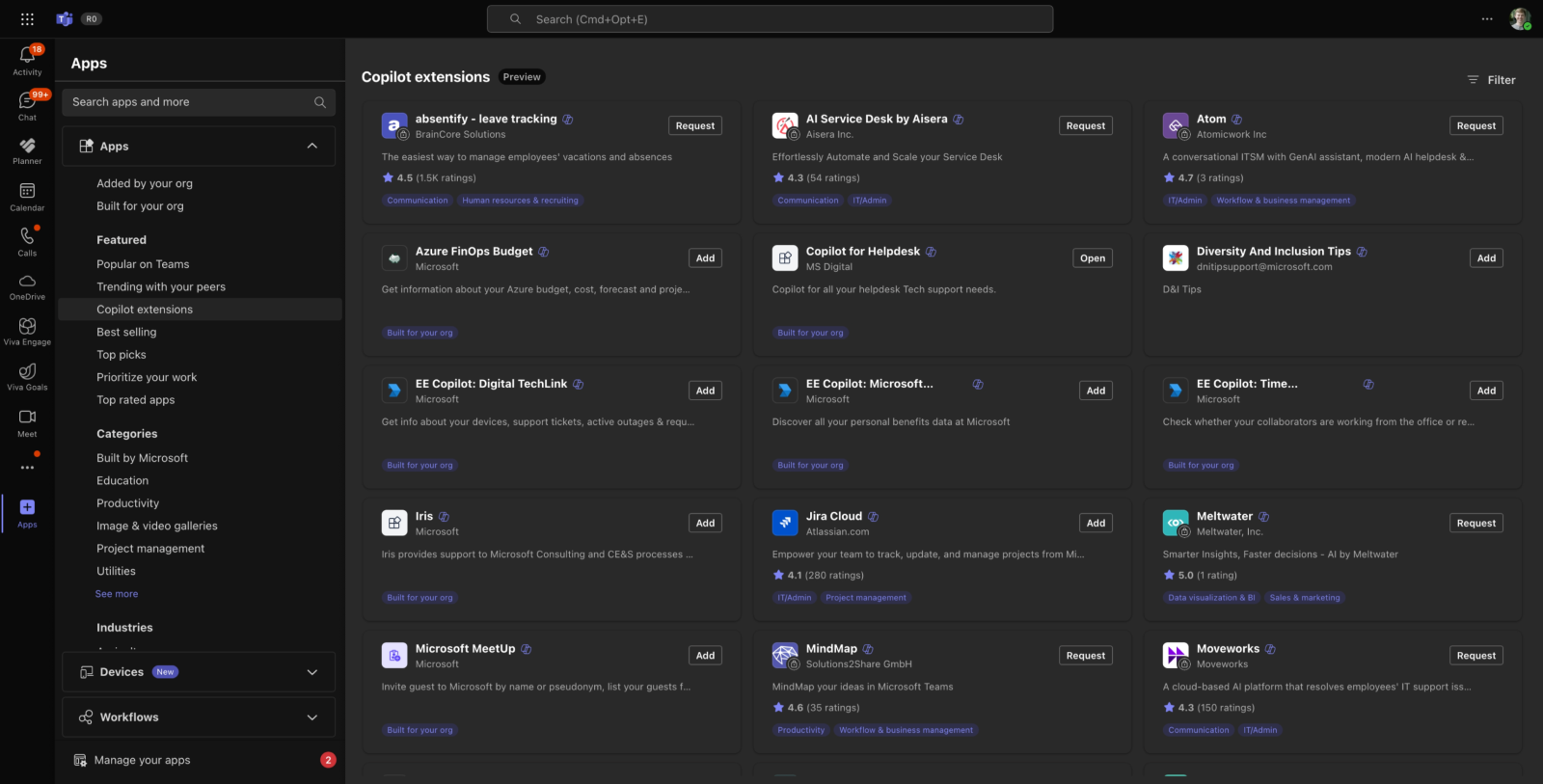The image size is (1543, 784).
Task: Select Productivity category
Action: point(128,503)
